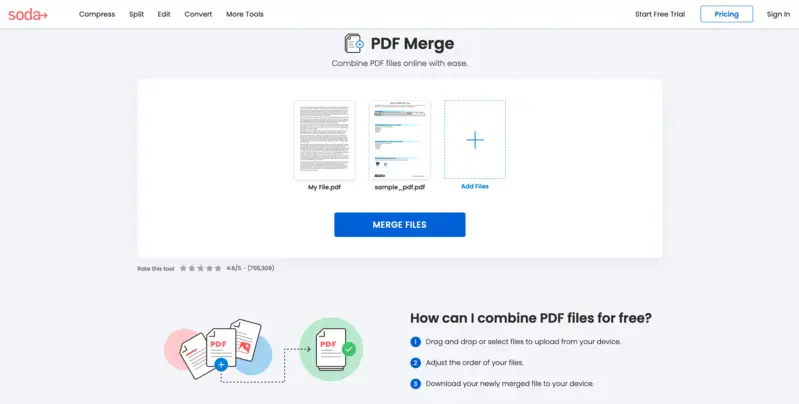This screenshot has height=404, width=799.
Task: Click the MERGE FILES button
Action: coord(400,225)
